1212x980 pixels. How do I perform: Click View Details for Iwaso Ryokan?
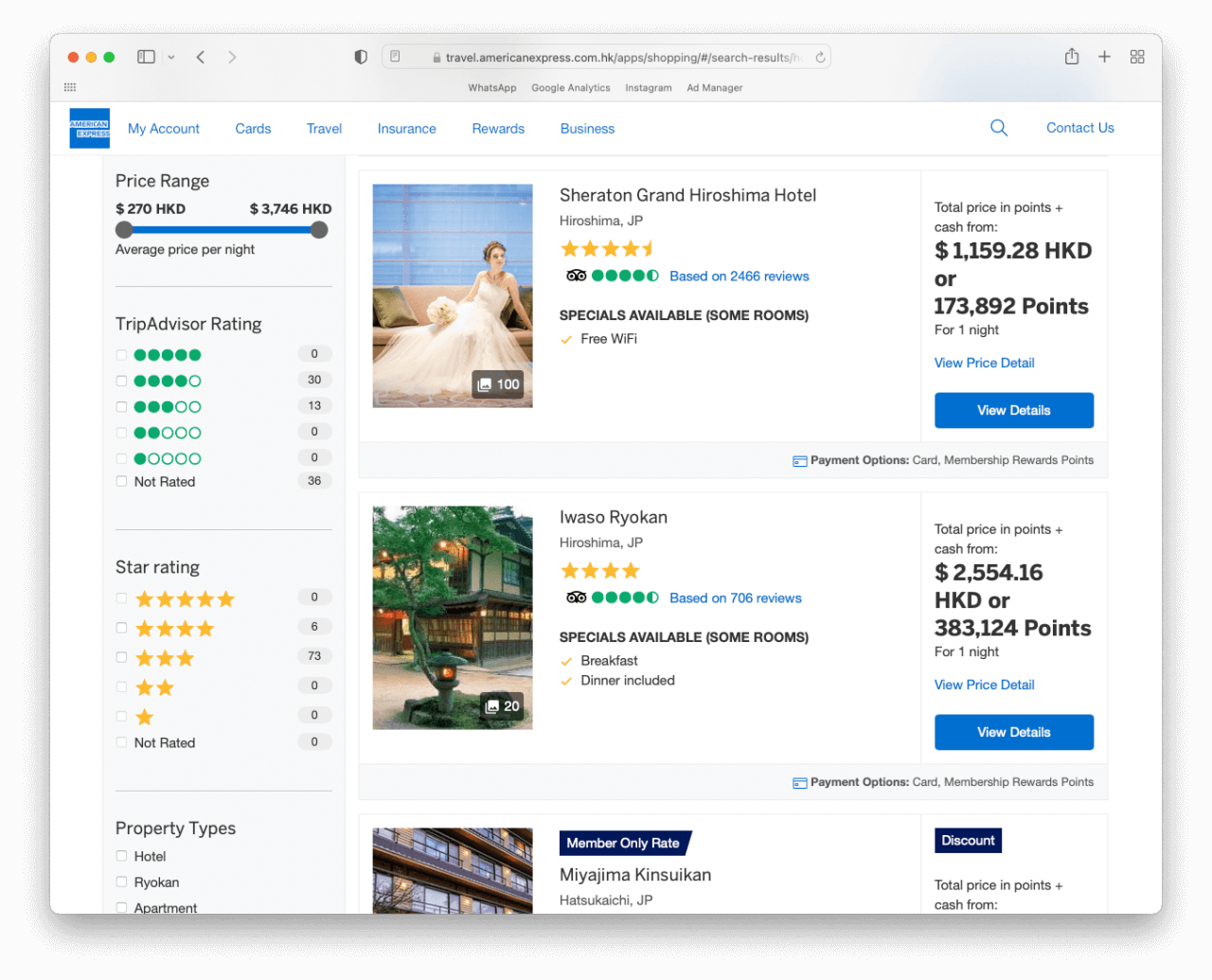pos(1014,732)
